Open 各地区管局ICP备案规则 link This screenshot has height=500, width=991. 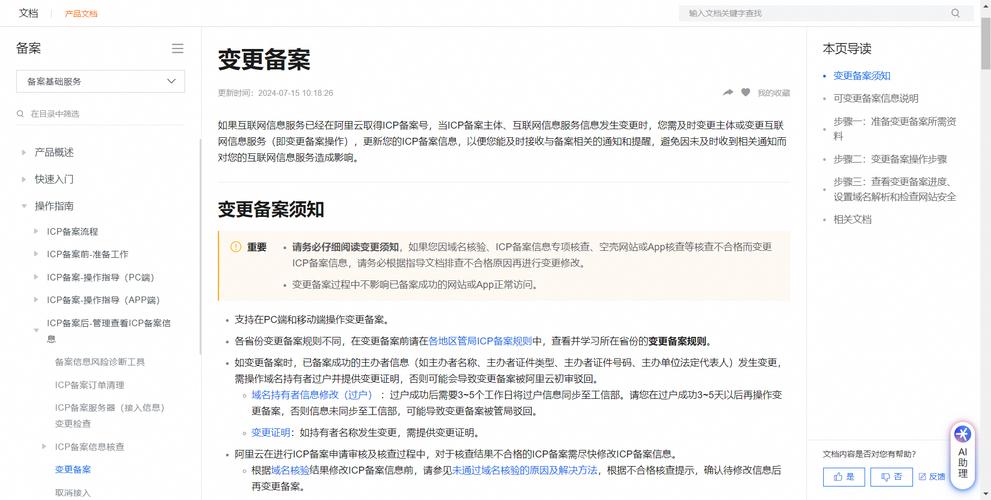[x=480, y=341]
